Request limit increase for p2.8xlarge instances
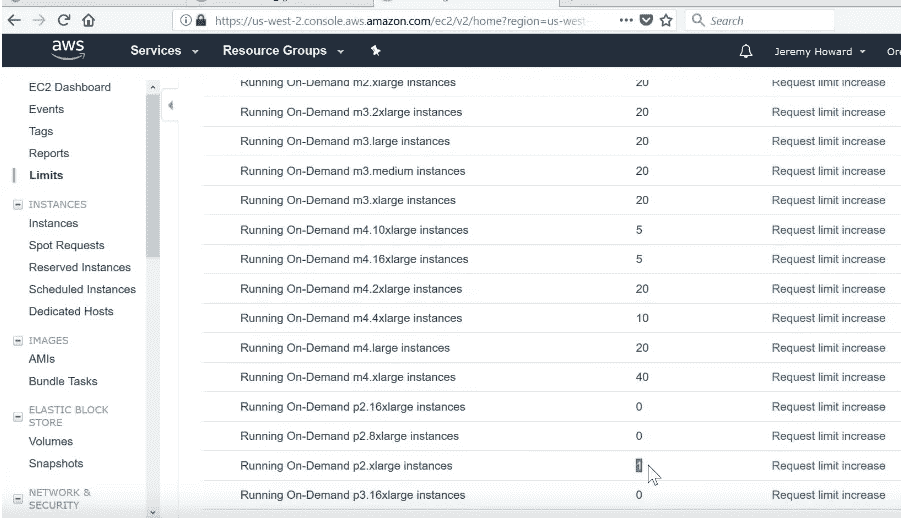This screenshot has height=518, width=901. pyautogui.click(x=828, y=436)
